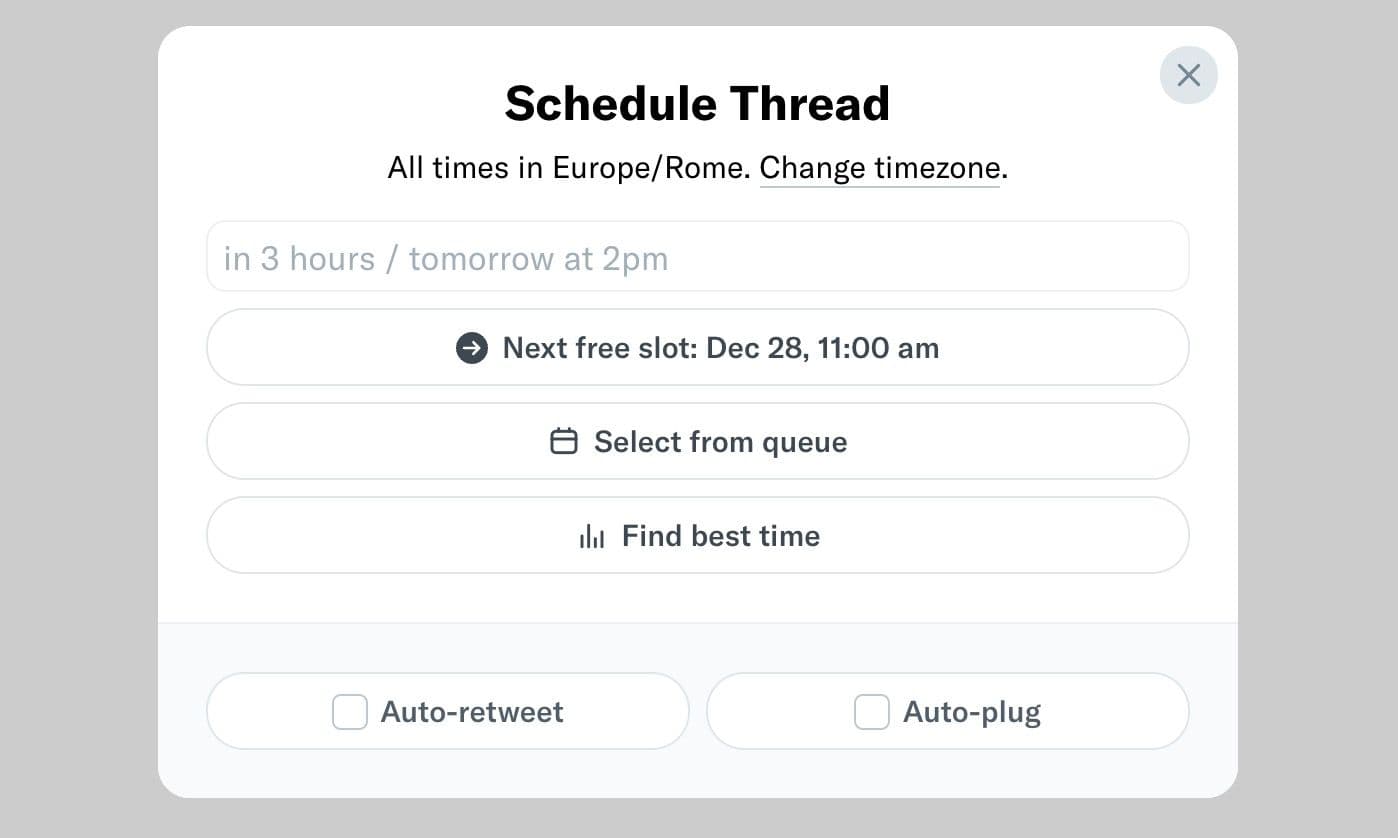Toggle the Auto-plug pill button label
This screenshot has height=838, width=1398.
(972, 712)
